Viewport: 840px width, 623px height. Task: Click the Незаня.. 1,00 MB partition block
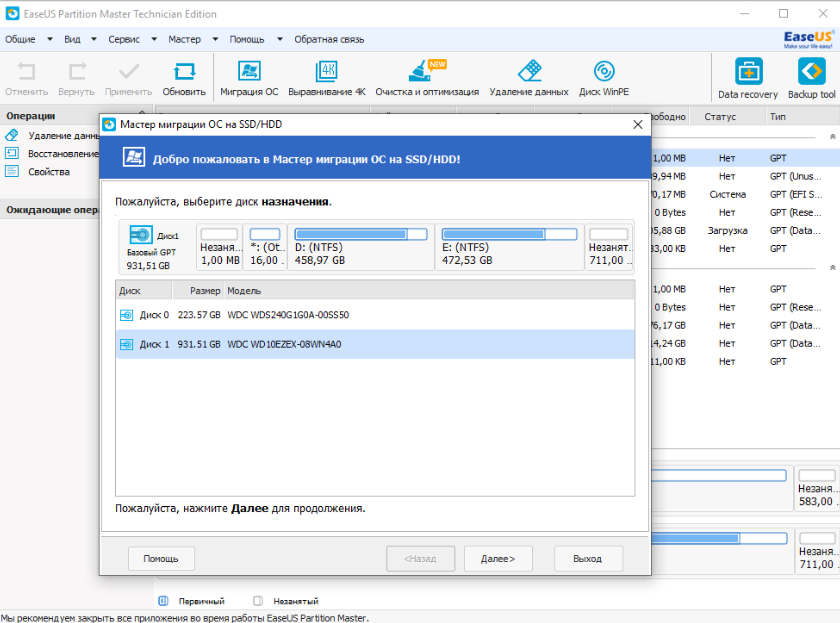point(220,247)
